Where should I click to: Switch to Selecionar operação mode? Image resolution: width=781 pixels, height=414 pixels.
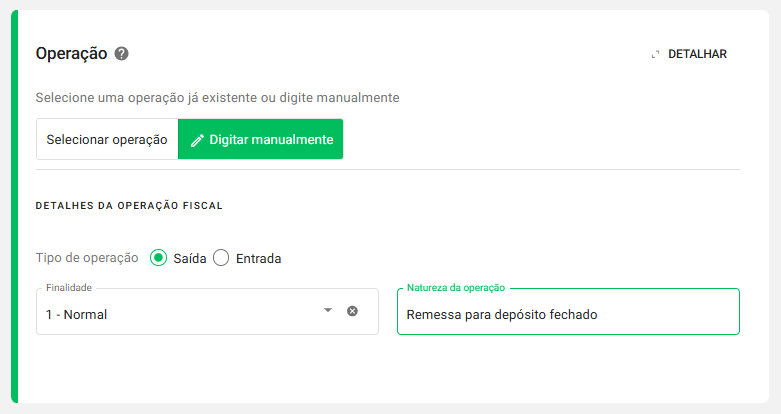pos(107,140)
